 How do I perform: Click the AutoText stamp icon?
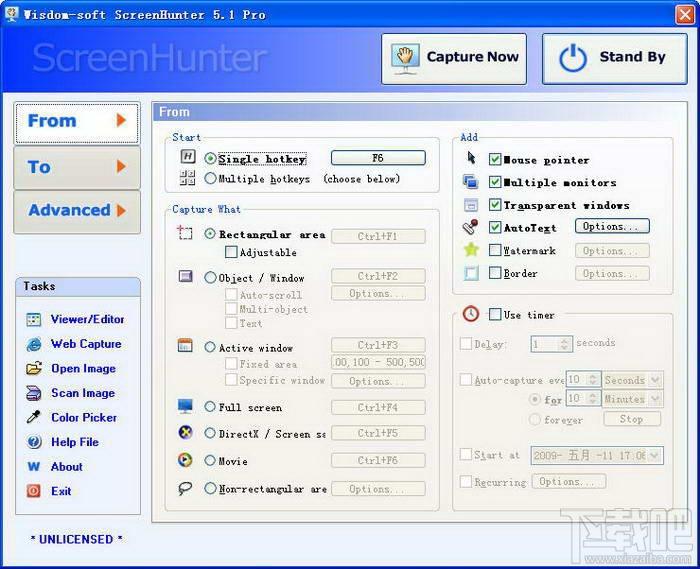471,227
